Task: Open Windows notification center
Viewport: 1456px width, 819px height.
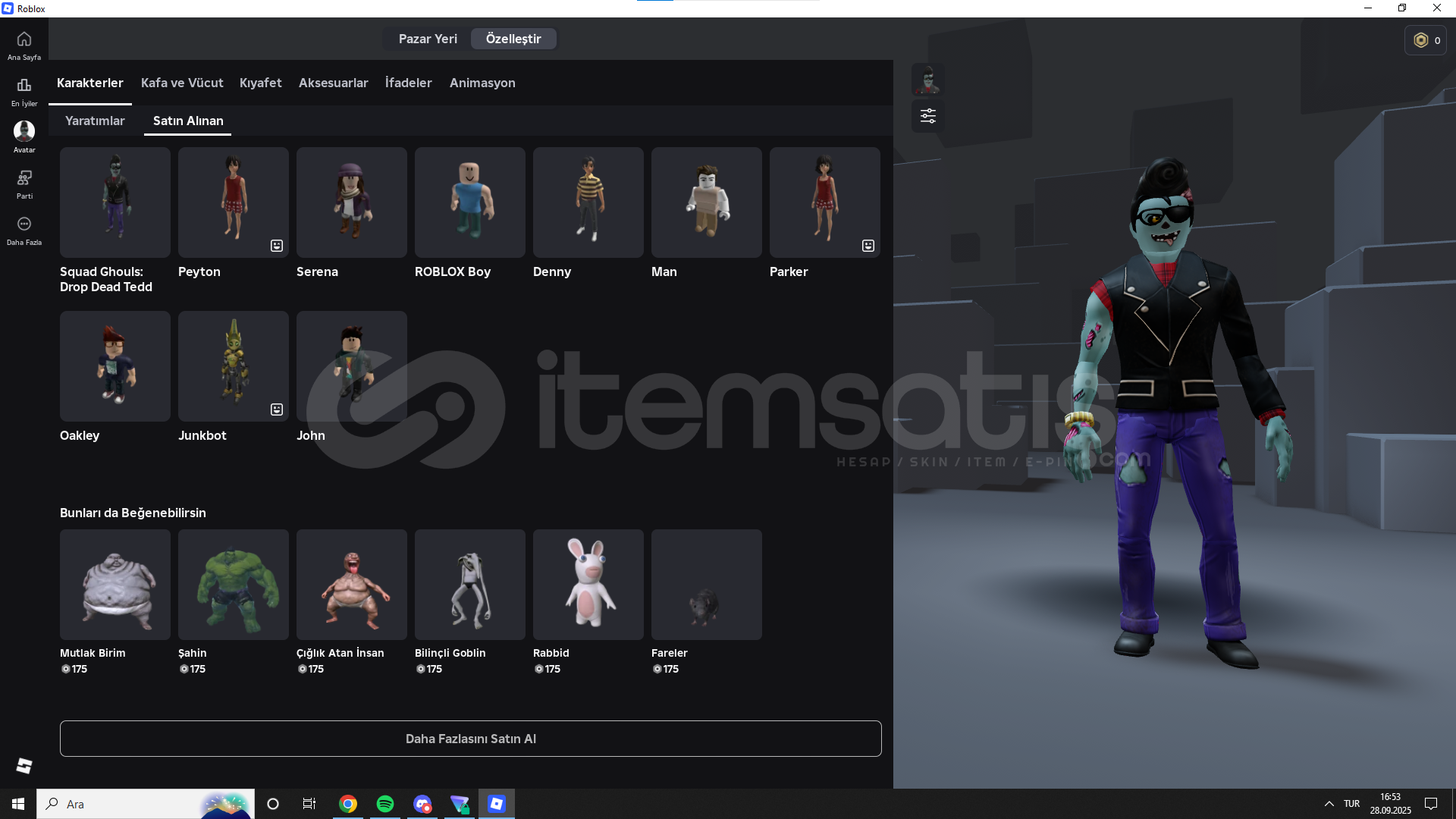Action: coord(1431,804)
